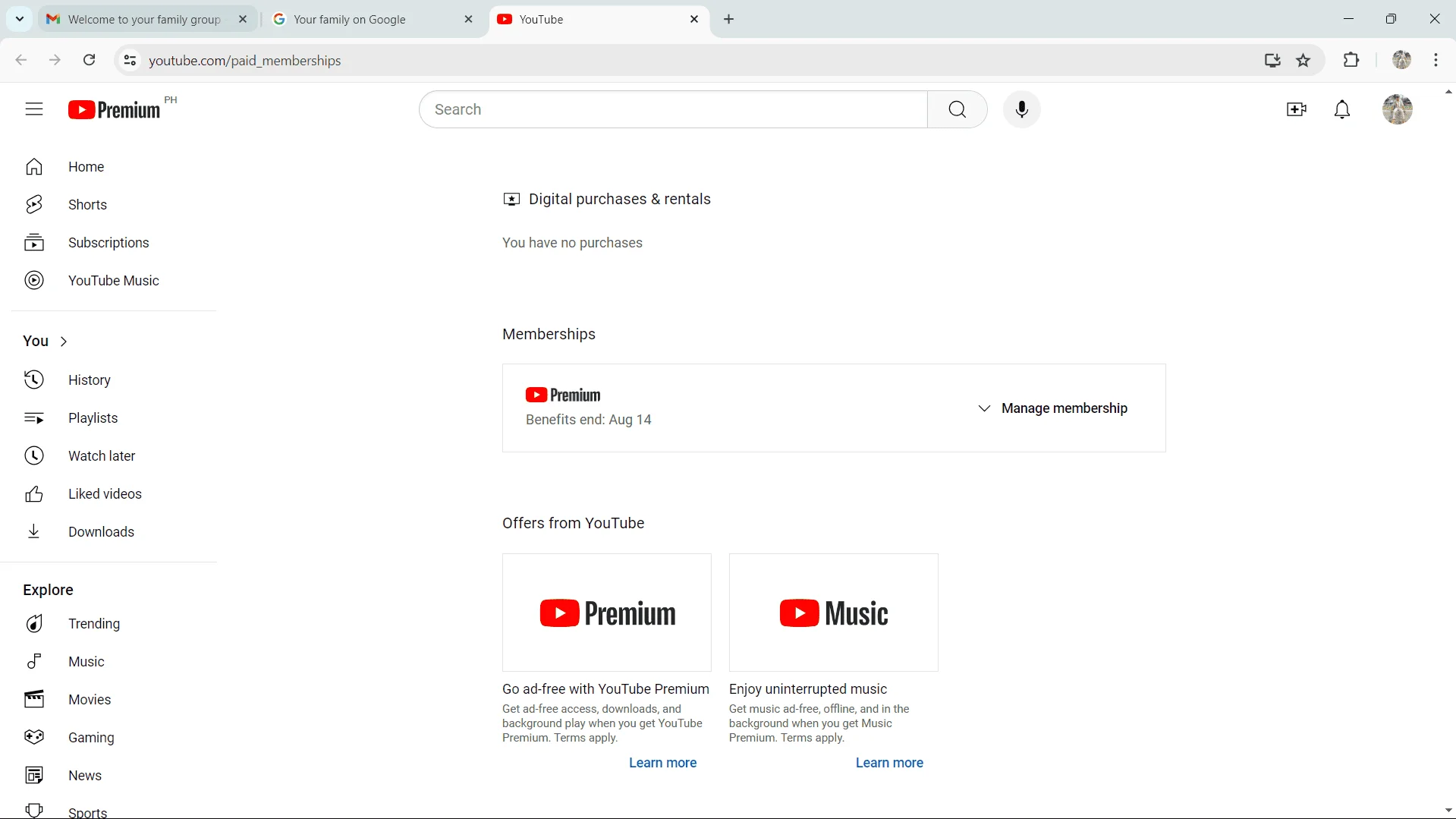Click the Digital purchases & rentals heading
The height and width of the screenshot is (819, 1456).
(619, 200)
